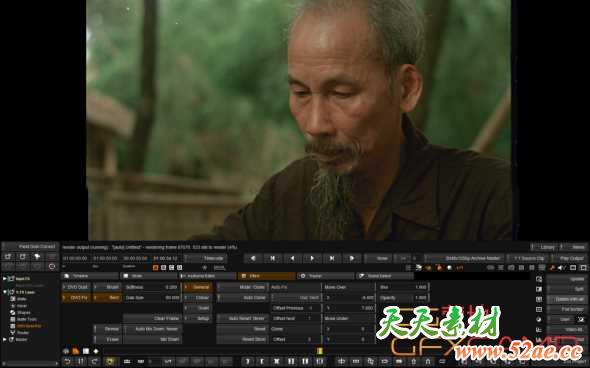The height and width of the screenshot is (368, 590).
Task: Click the yellow gear icon in bottom toolbar
Action: click(x=109, y=362)
